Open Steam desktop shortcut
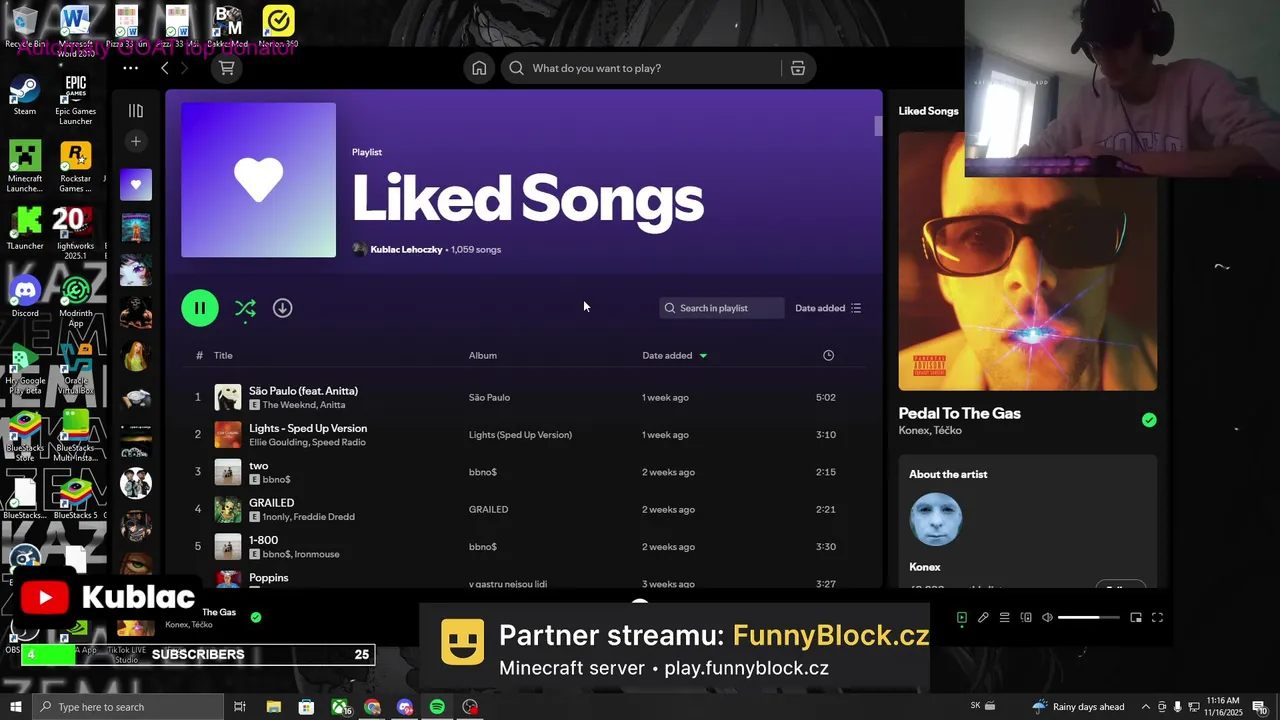 [25, 95]
